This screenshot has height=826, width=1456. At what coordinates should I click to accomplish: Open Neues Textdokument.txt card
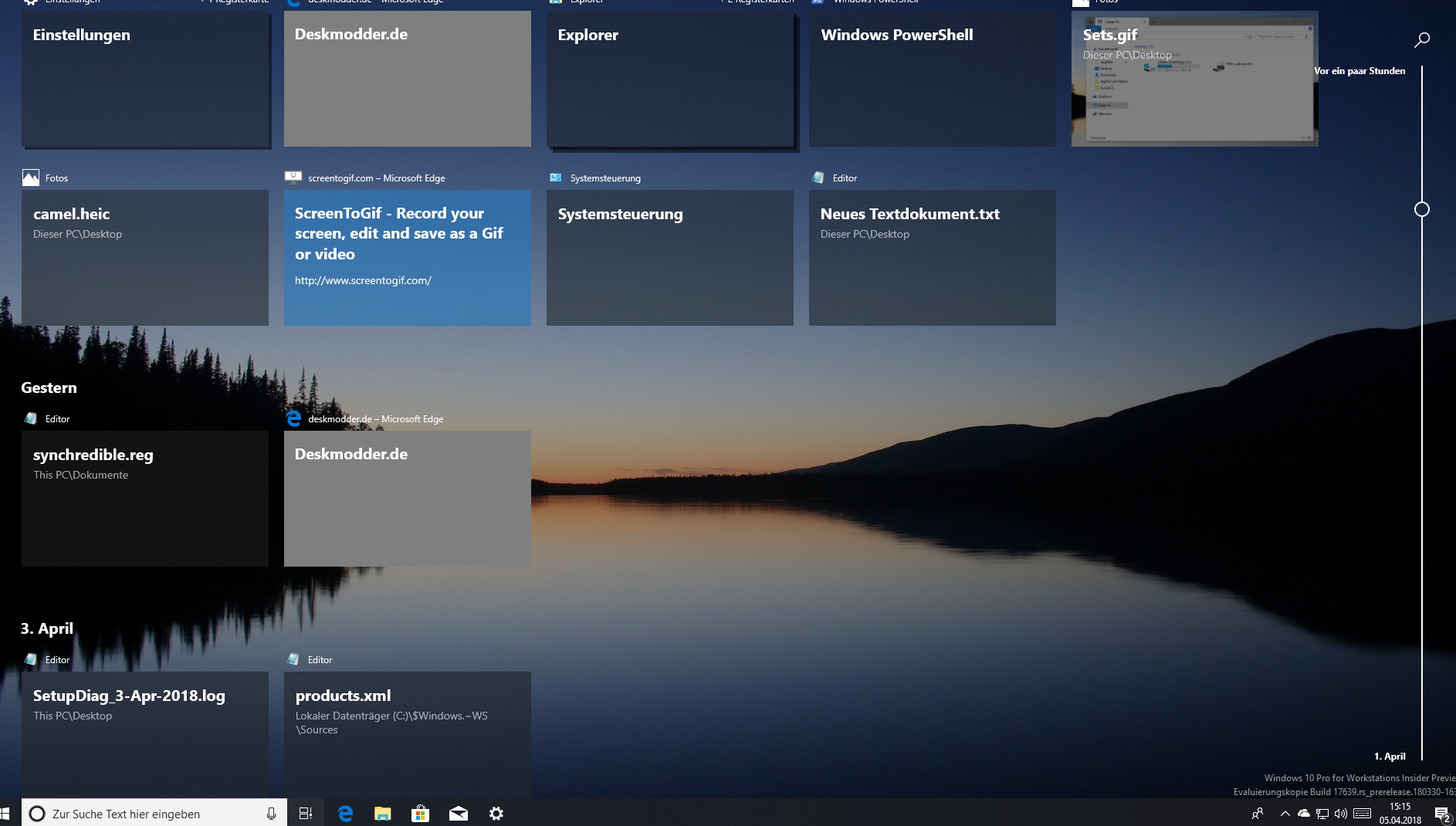point(933,258)
